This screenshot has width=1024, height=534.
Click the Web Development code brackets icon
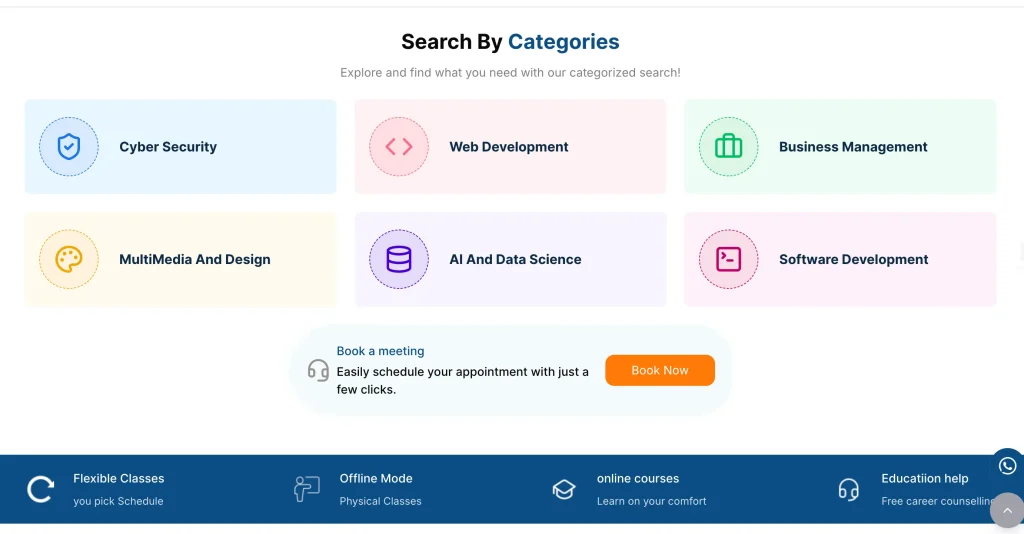[x=399, y=147]
